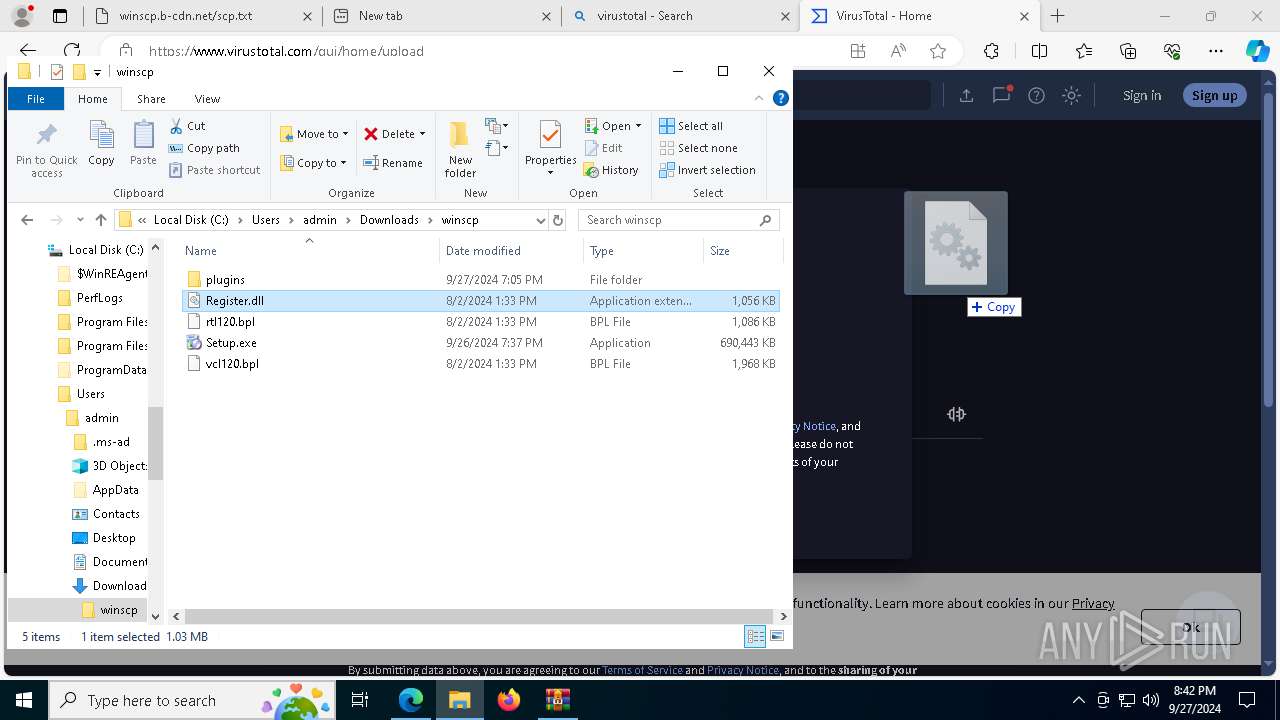Switch to the Home ribbon tab
The image size is (1280, 720).
pyautogui.click(x=93, y=99)
